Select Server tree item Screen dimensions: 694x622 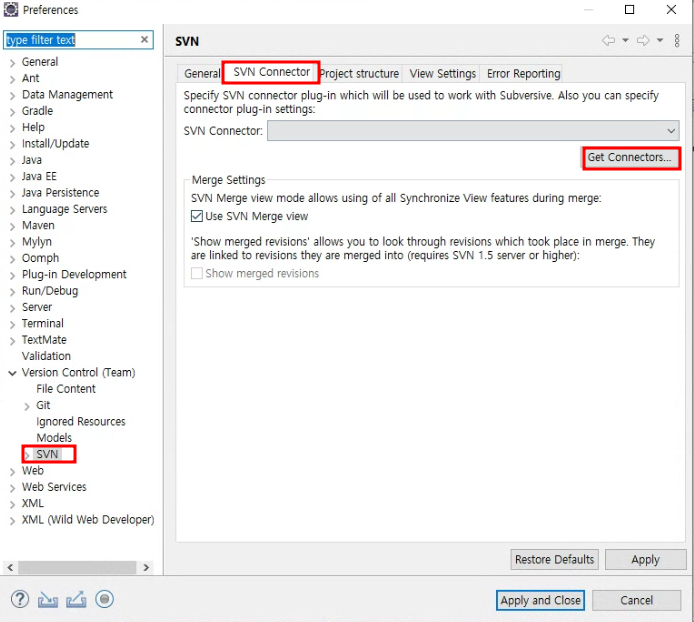point(37,307)
